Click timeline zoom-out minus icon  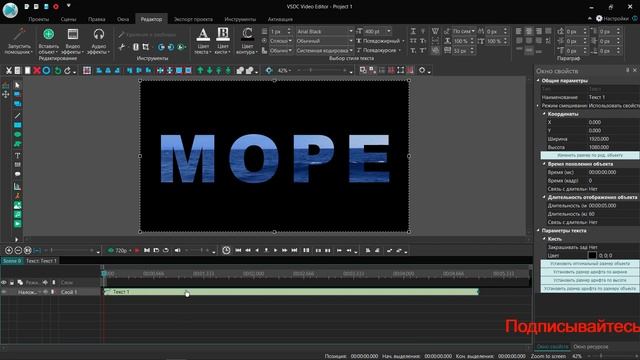pyautogui.click(x=18, y=250)
